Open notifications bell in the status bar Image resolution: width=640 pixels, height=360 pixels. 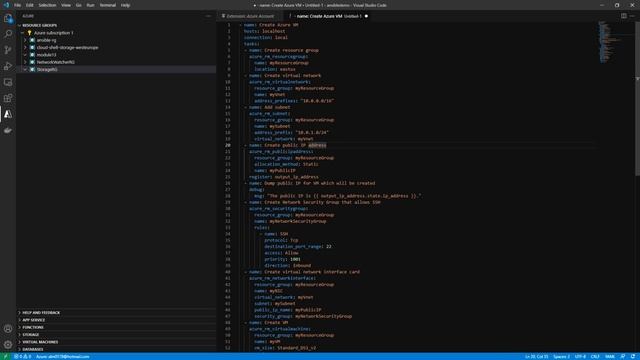[x=633, y=356]
